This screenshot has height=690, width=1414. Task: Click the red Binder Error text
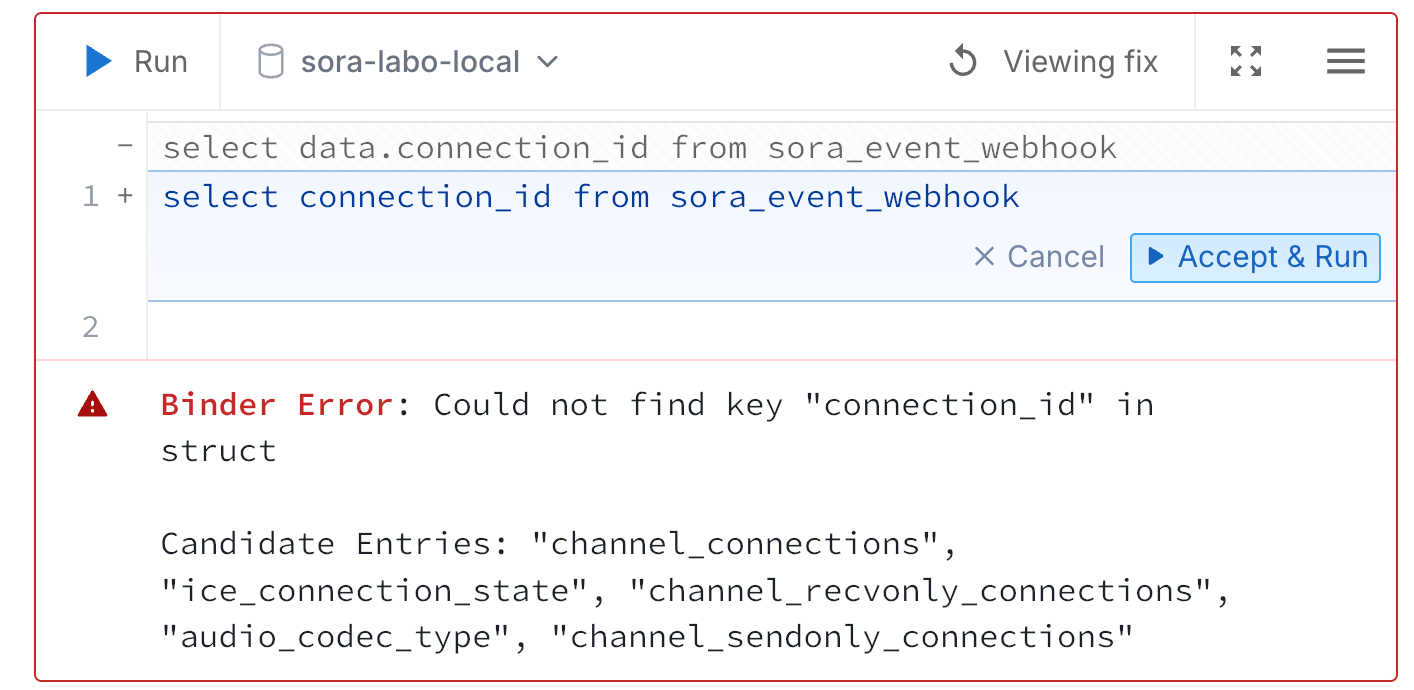[277, 405]
